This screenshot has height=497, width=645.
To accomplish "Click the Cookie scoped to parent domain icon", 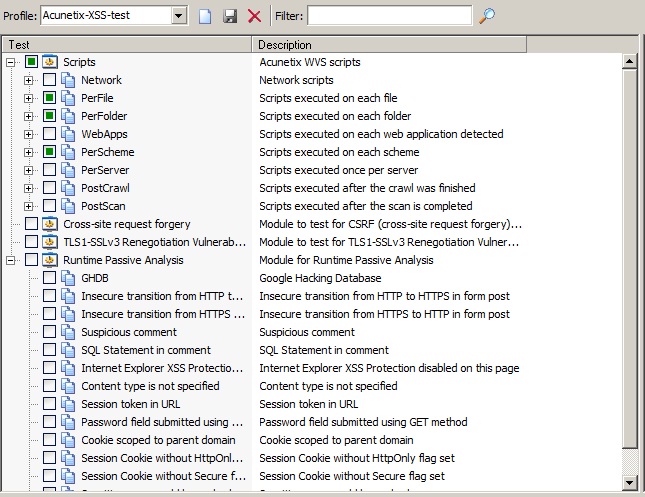I will 68,440.
